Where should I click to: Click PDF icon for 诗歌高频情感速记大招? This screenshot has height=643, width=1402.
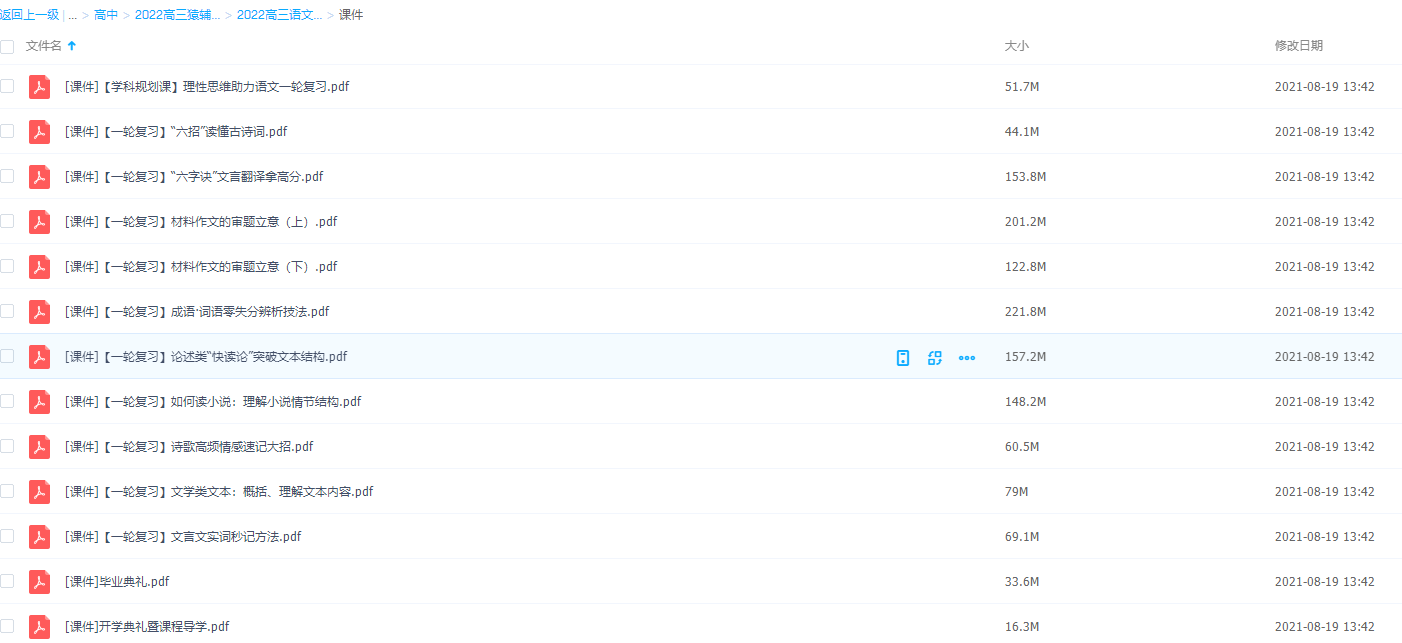click(x=39, y=447)
